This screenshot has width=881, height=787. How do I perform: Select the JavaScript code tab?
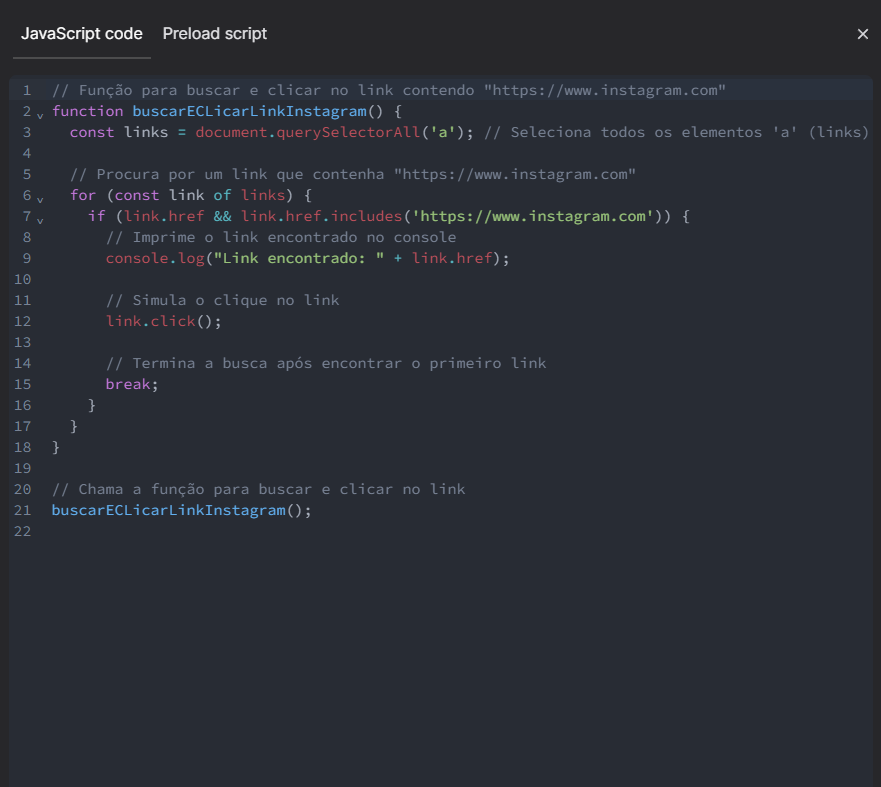(x=81, y=33)
